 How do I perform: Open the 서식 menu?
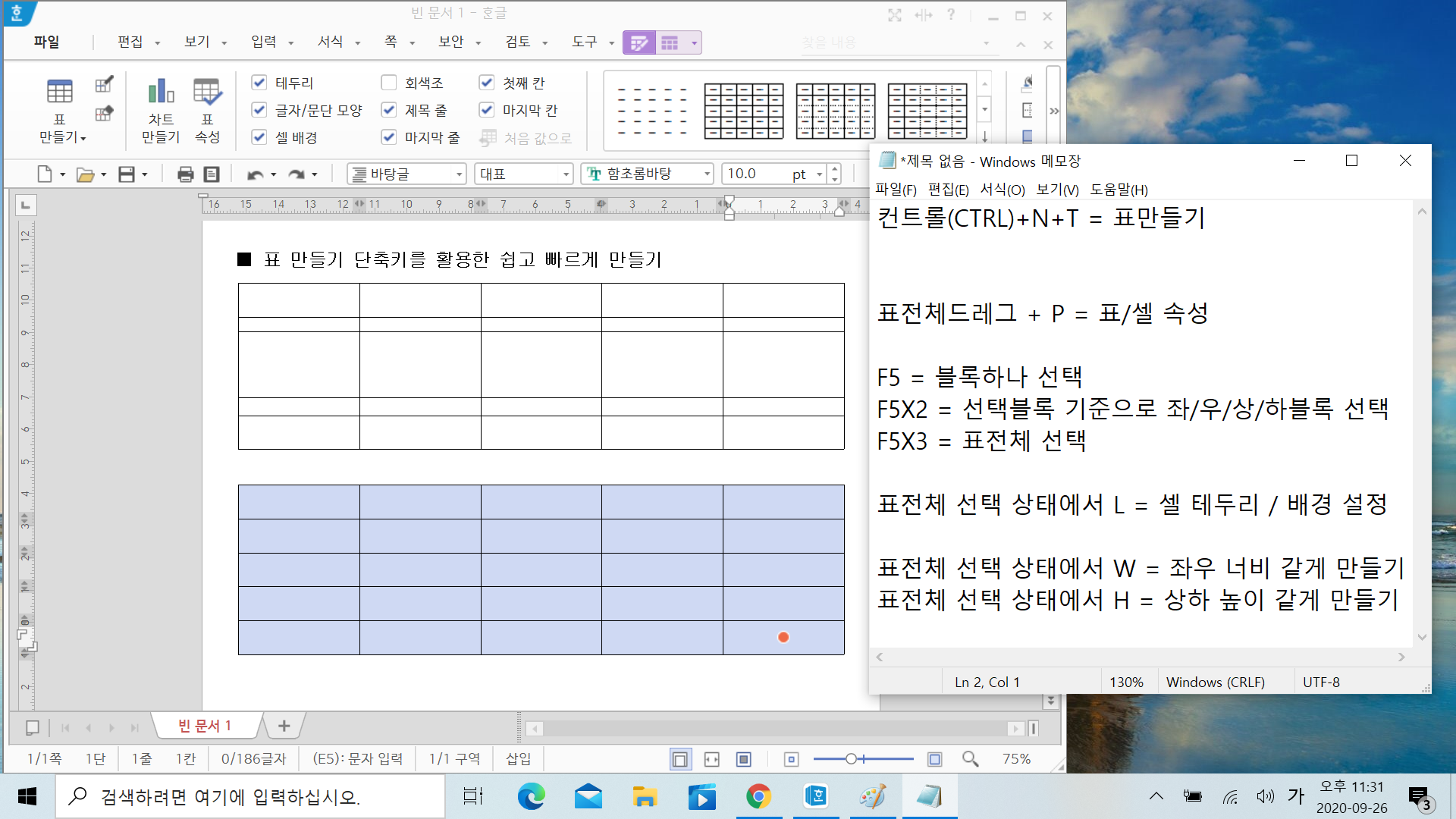pyautogui.click(x=331, y=42)
